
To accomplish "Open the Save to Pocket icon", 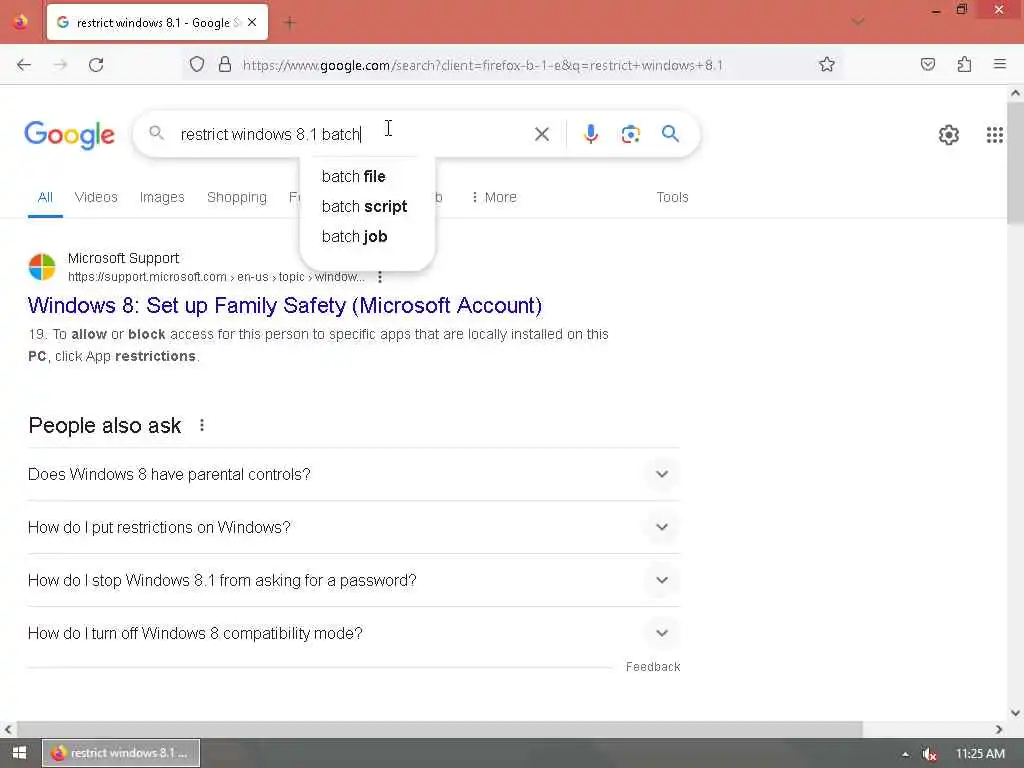I will click(927, 65).
